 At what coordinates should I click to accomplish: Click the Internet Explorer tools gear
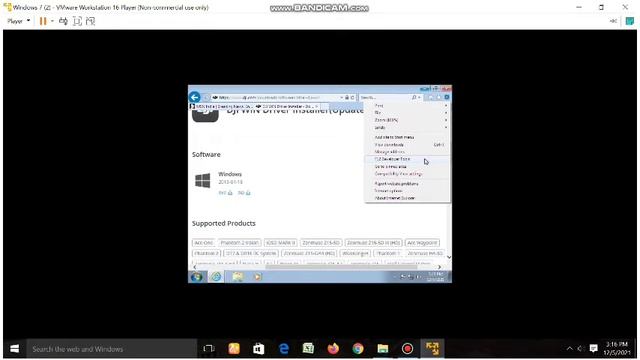(447, 98)
